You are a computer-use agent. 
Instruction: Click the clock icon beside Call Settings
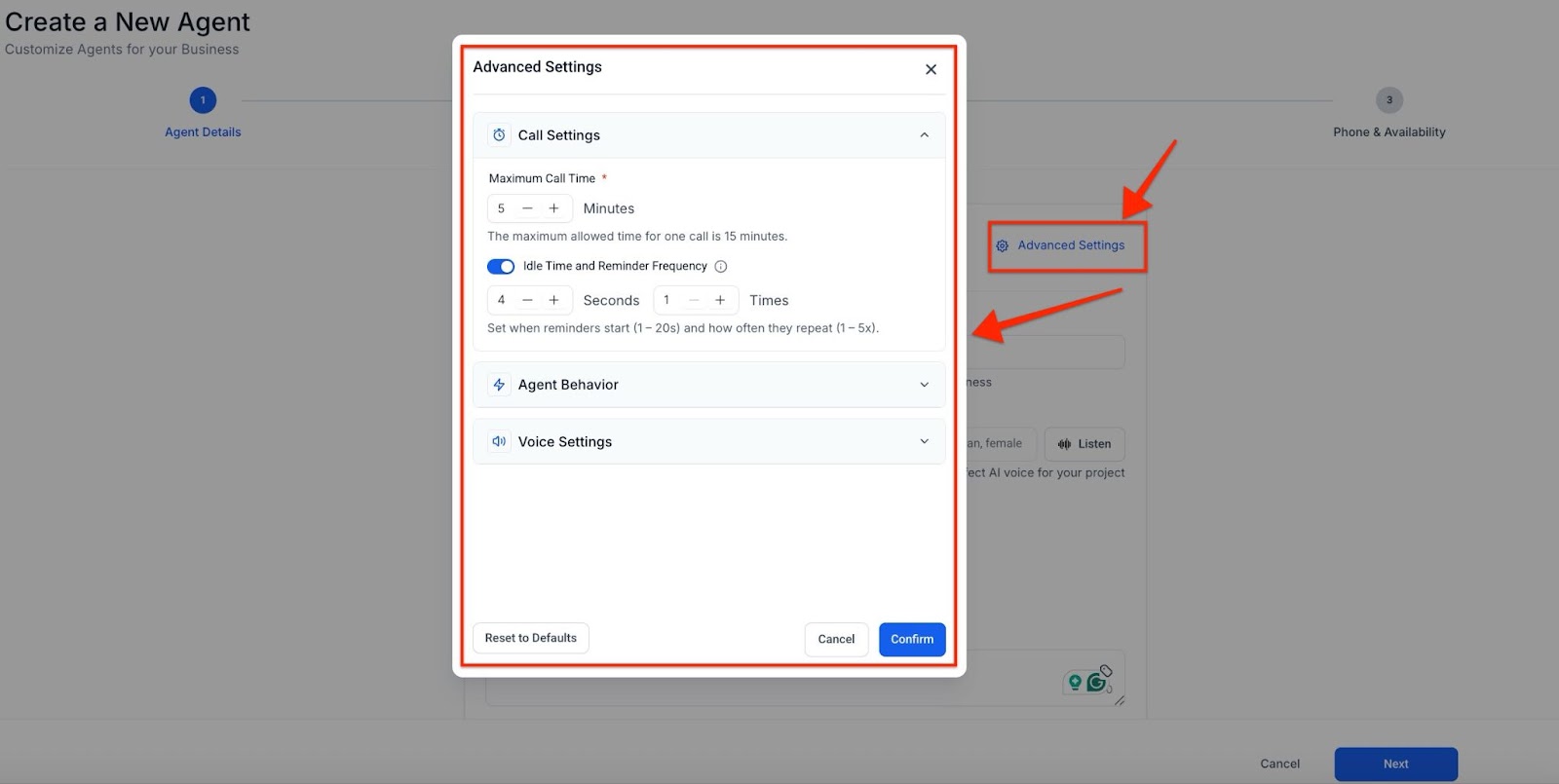[499, 135]
